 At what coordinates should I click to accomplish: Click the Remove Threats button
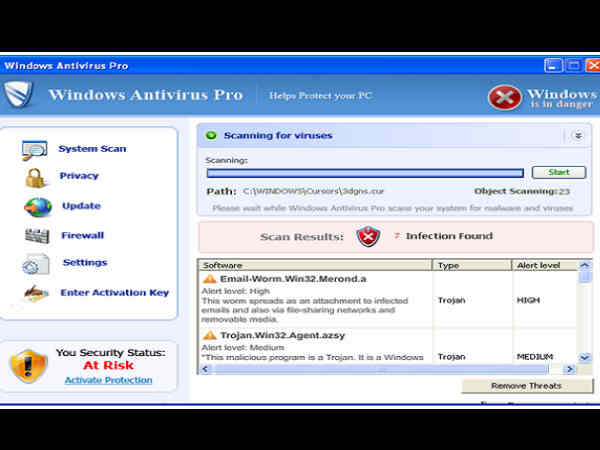(x=527, y=386)
